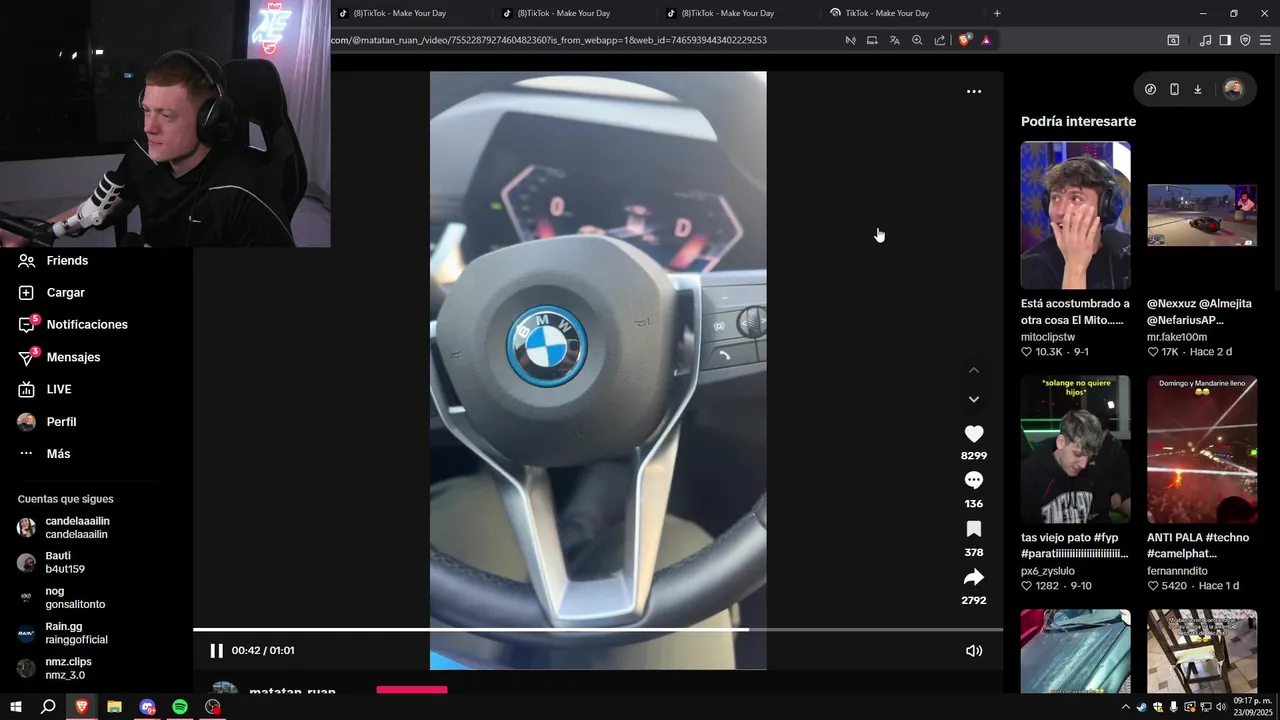Image resolution: width=1280 pixels, height=720 pixels.
Task: Bookmark the video with the save icon
Action: click(x=974, y=529)
